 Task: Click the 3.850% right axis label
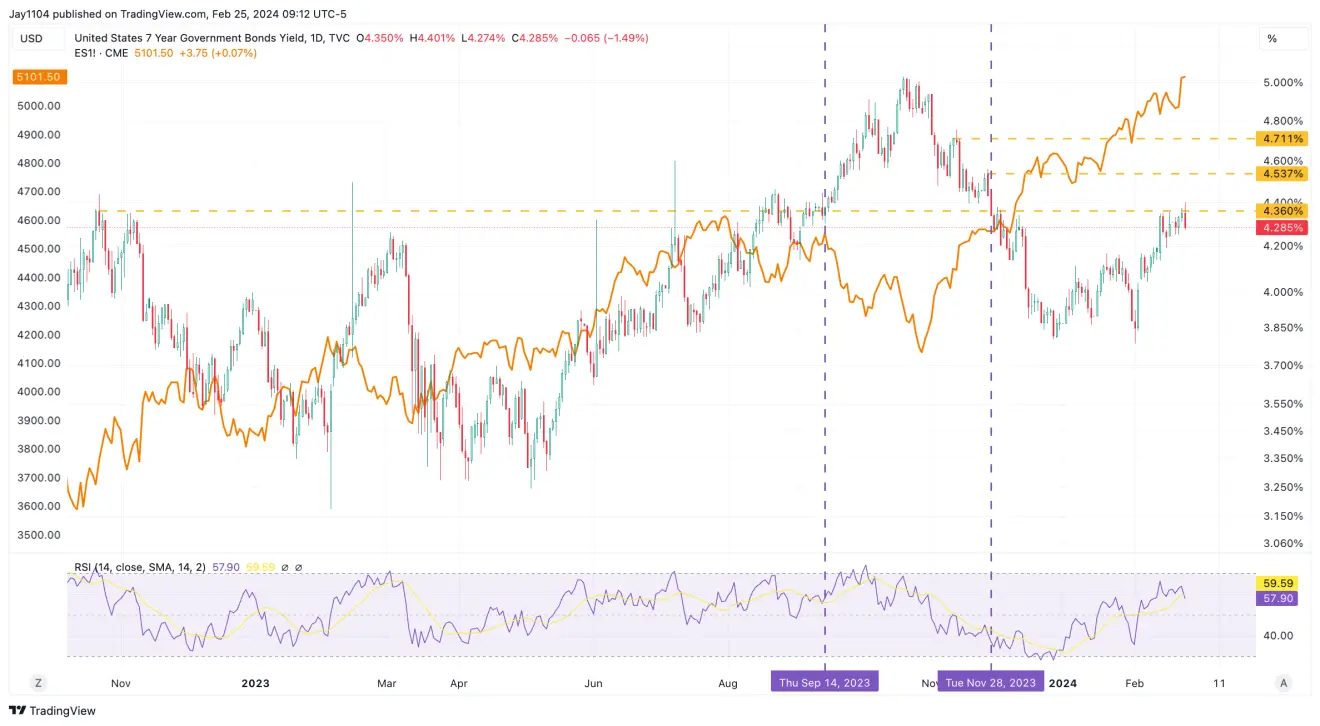click(1283, 327)
